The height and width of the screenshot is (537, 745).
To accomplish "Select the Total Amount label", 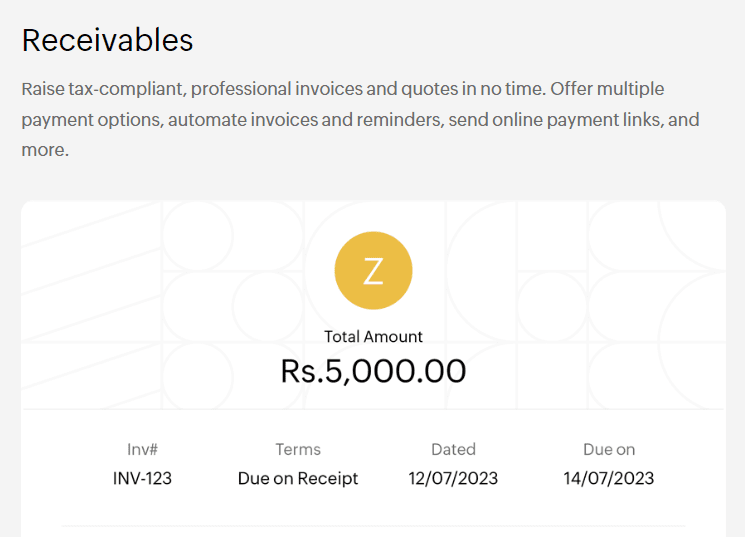I will click(x=373, y=336).
